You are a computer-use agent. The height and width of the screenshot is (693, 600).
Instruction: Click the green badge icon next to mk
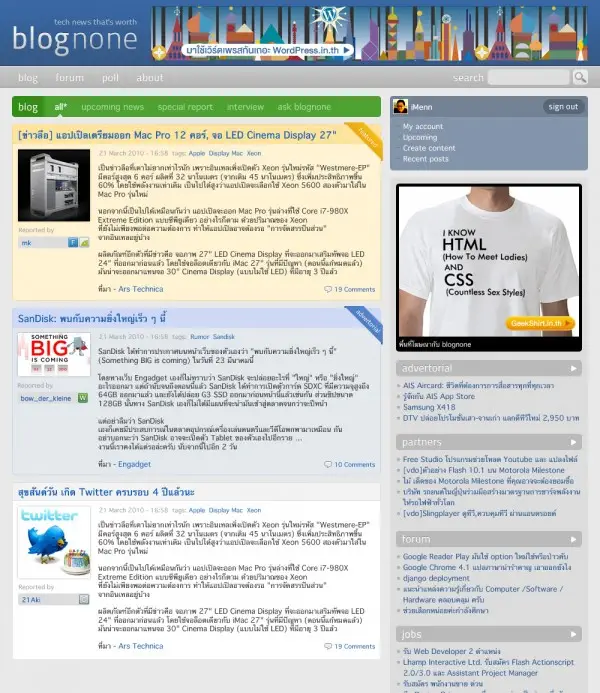click(x=84, y=242)
